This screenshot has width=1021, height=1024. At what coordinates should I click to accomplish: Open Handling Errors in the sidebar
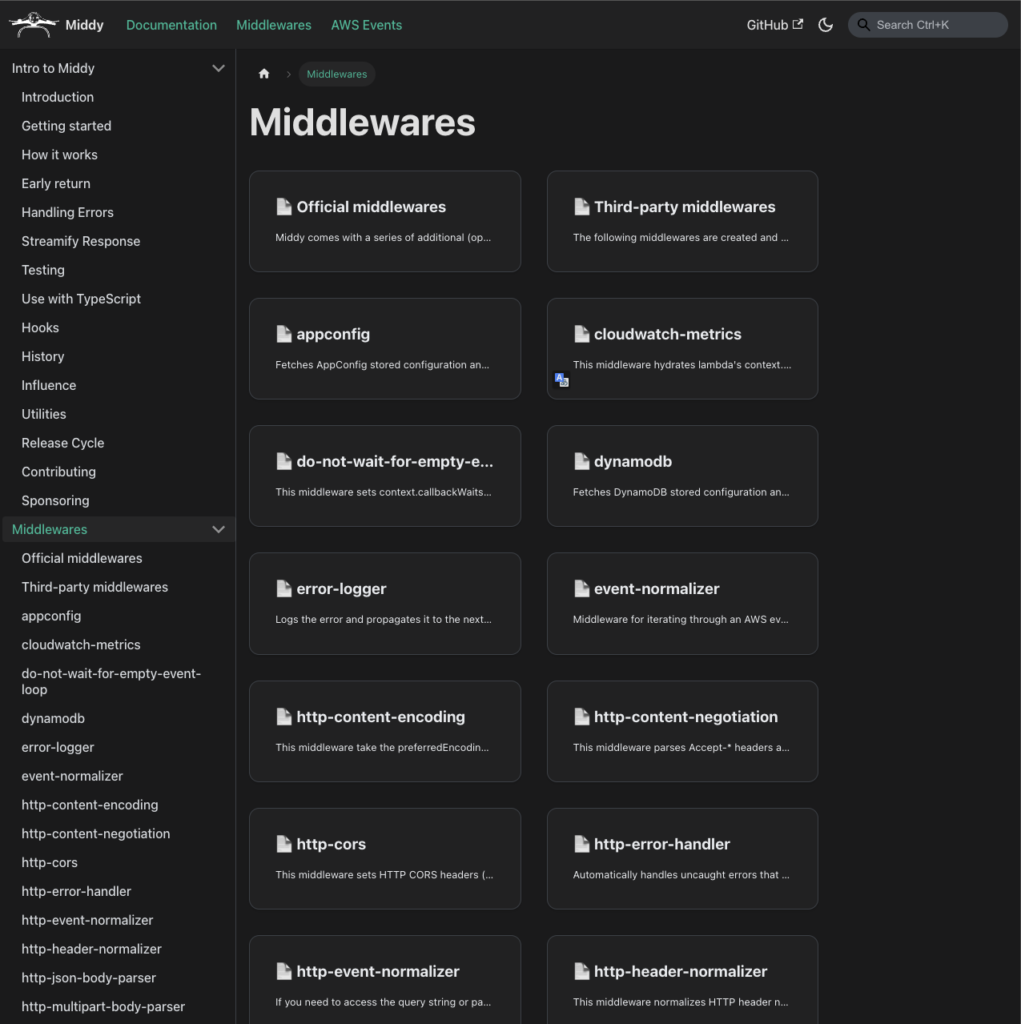pos(67,212)
